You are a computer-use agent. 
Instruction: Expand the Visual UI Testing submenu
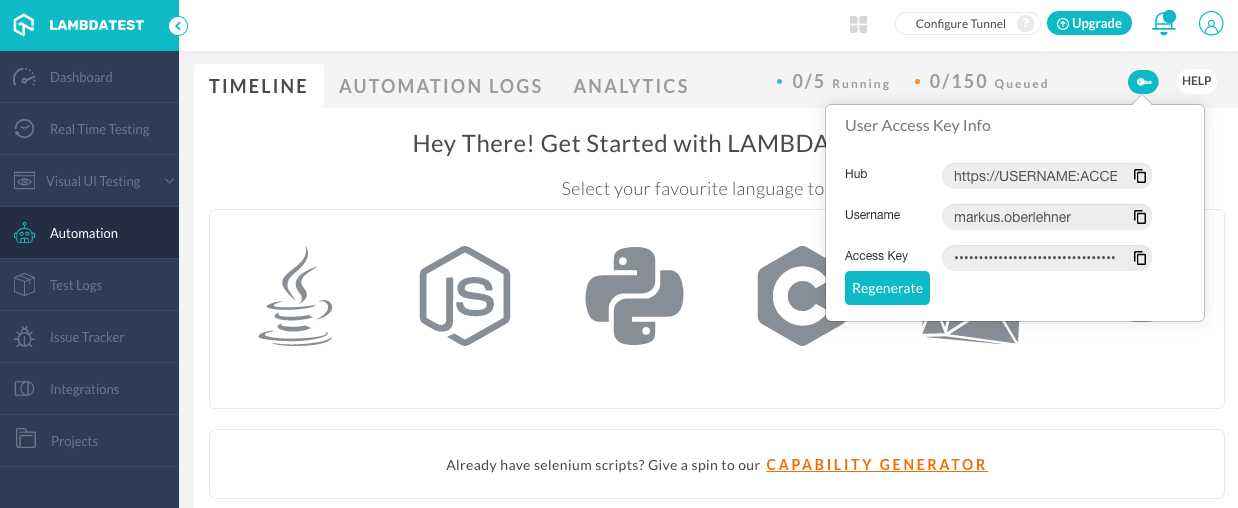(x=169, y=181)
